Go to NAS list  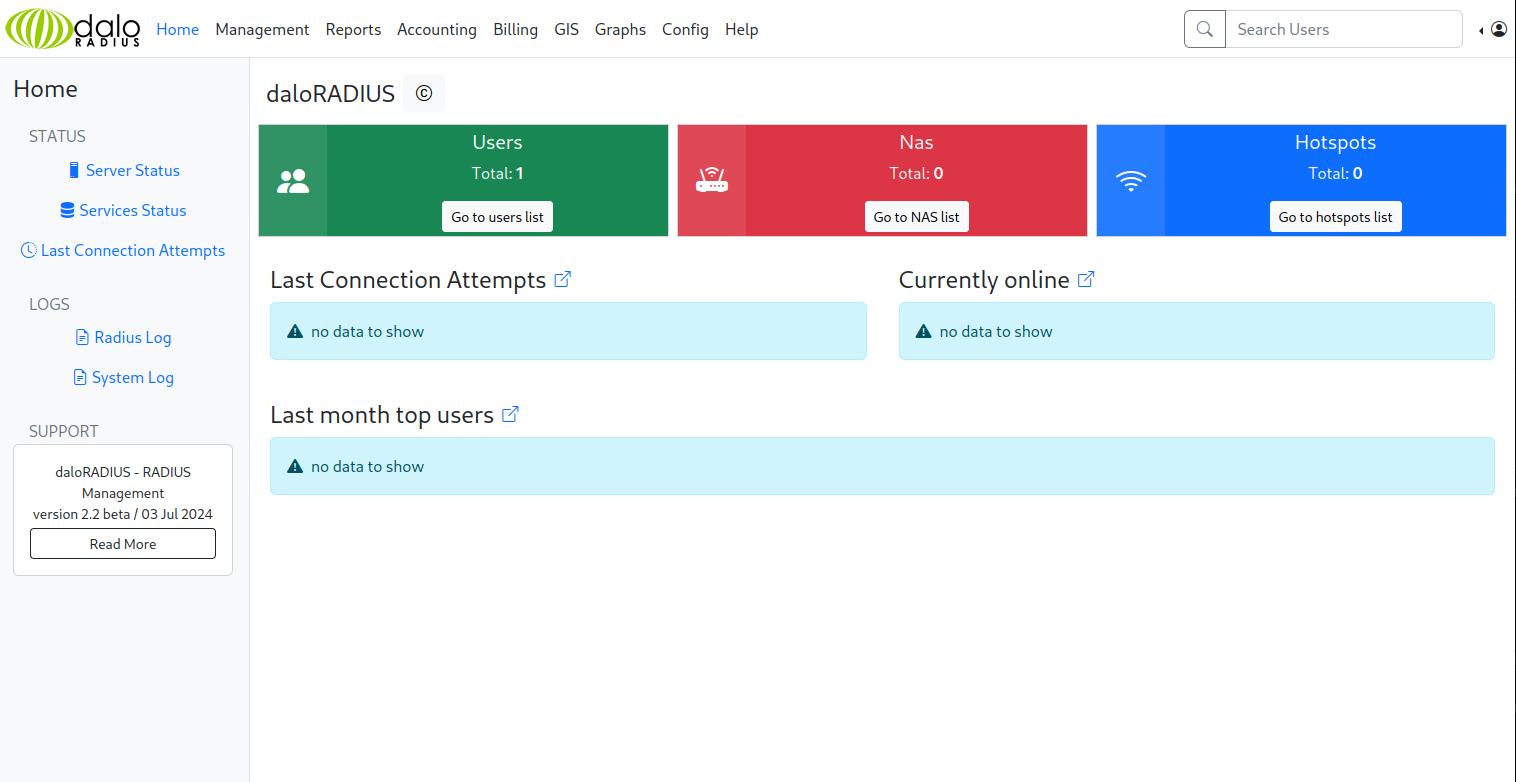pyautogui.click(x=916, y=217)
